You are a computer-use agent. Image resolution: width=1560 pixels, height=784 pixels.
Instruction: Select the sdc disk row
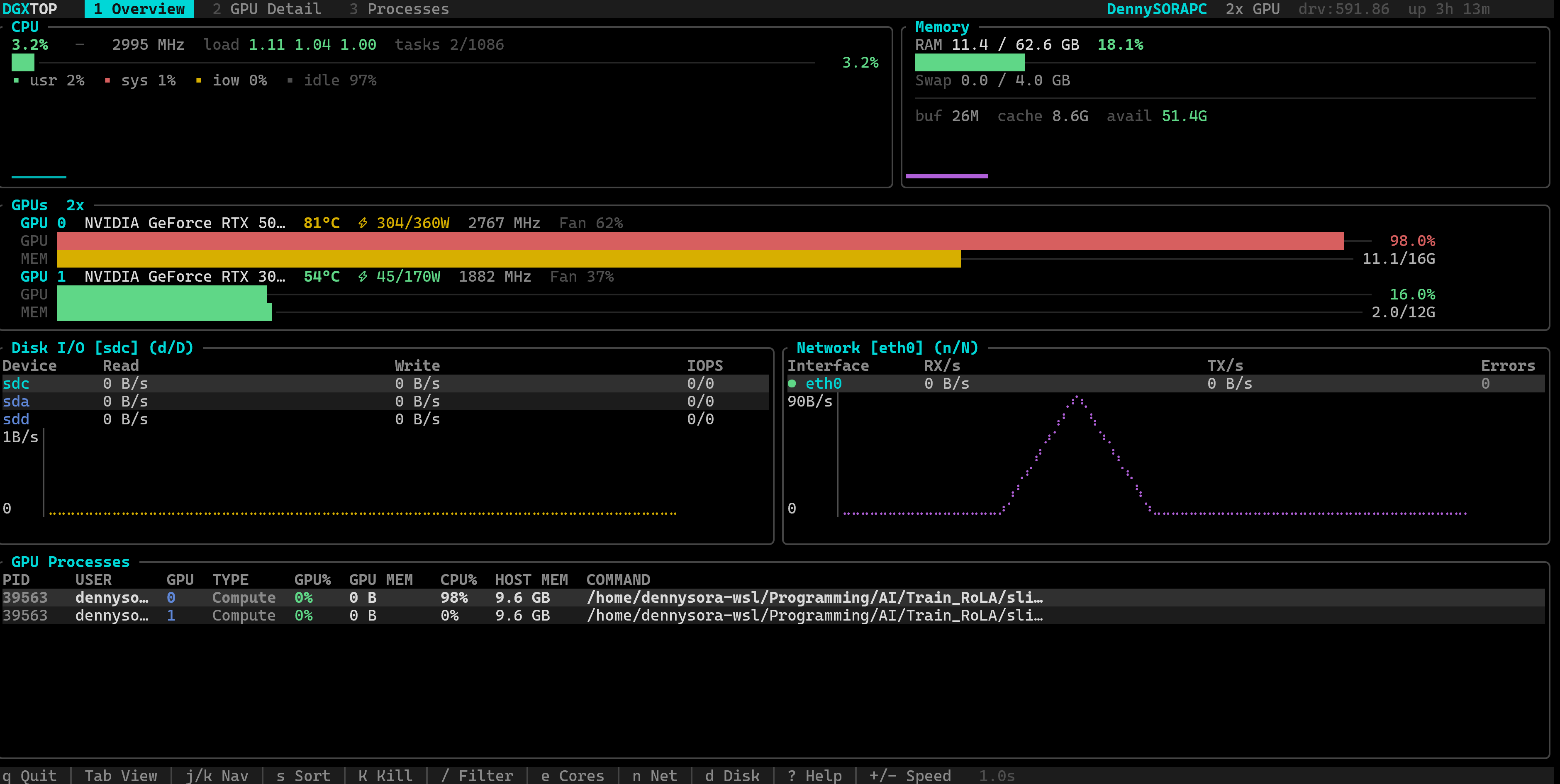[385, 384]
